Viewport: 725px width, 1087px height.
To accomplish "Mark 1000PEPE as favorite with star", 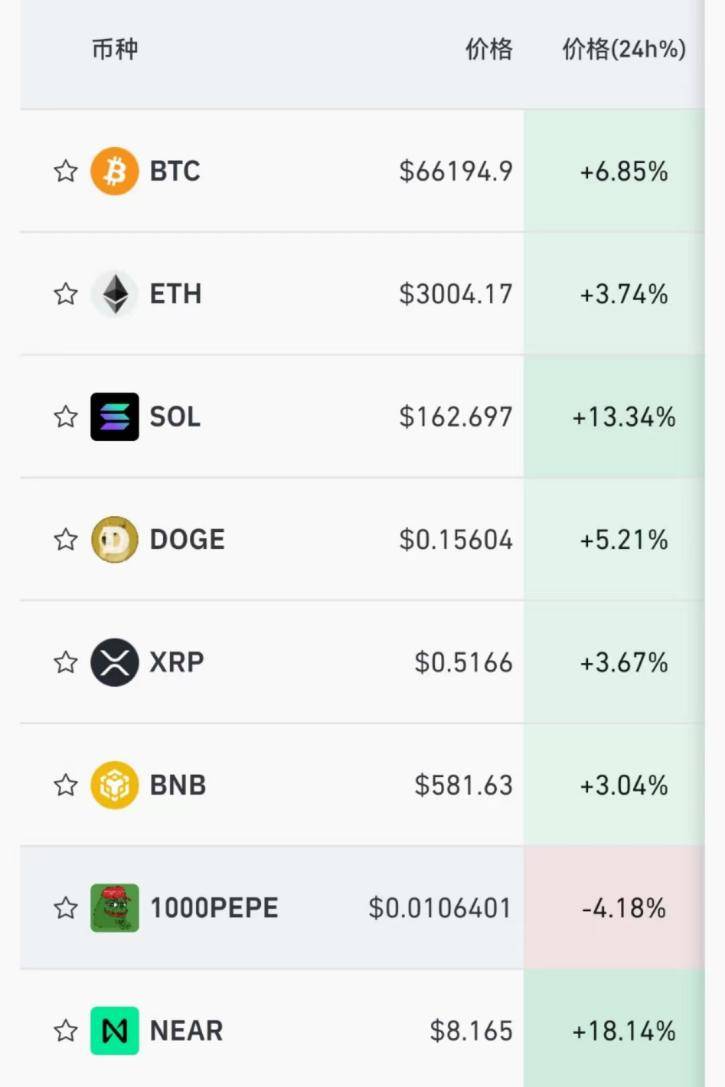I will click(66, 908).
